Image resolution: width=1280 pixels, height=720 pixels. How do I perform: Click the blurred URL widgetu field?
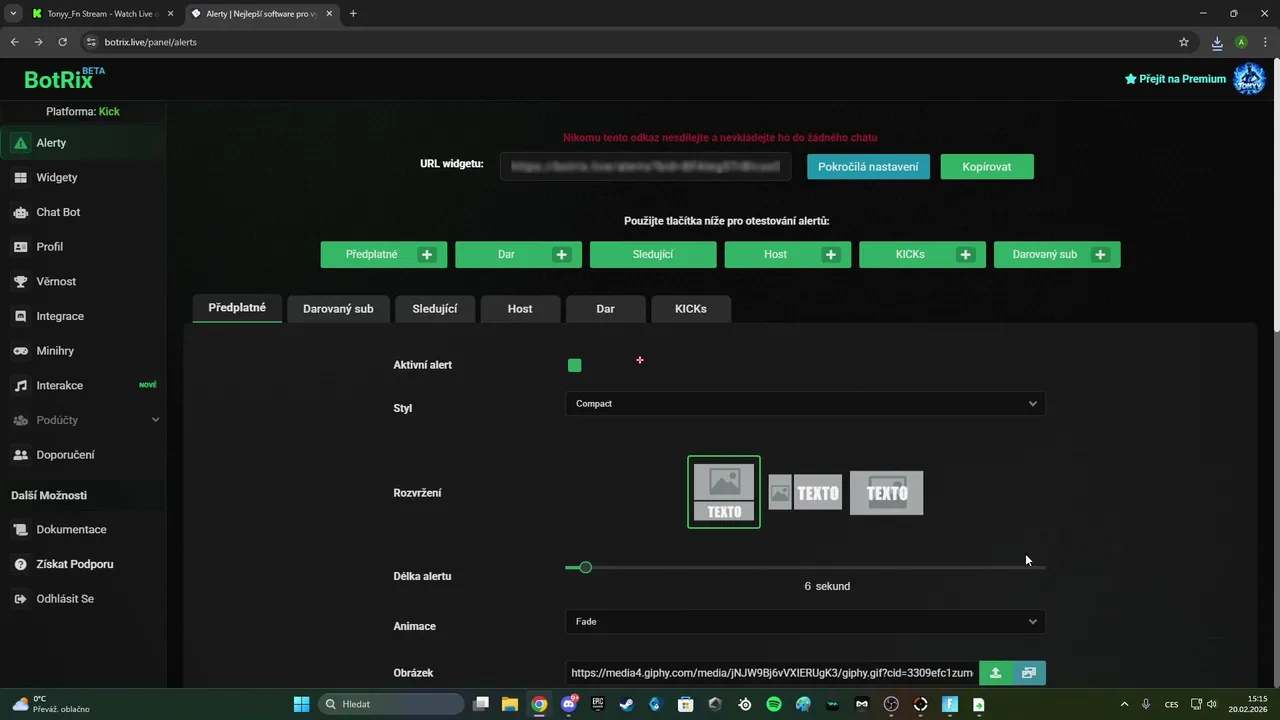[x=646, y=167]
